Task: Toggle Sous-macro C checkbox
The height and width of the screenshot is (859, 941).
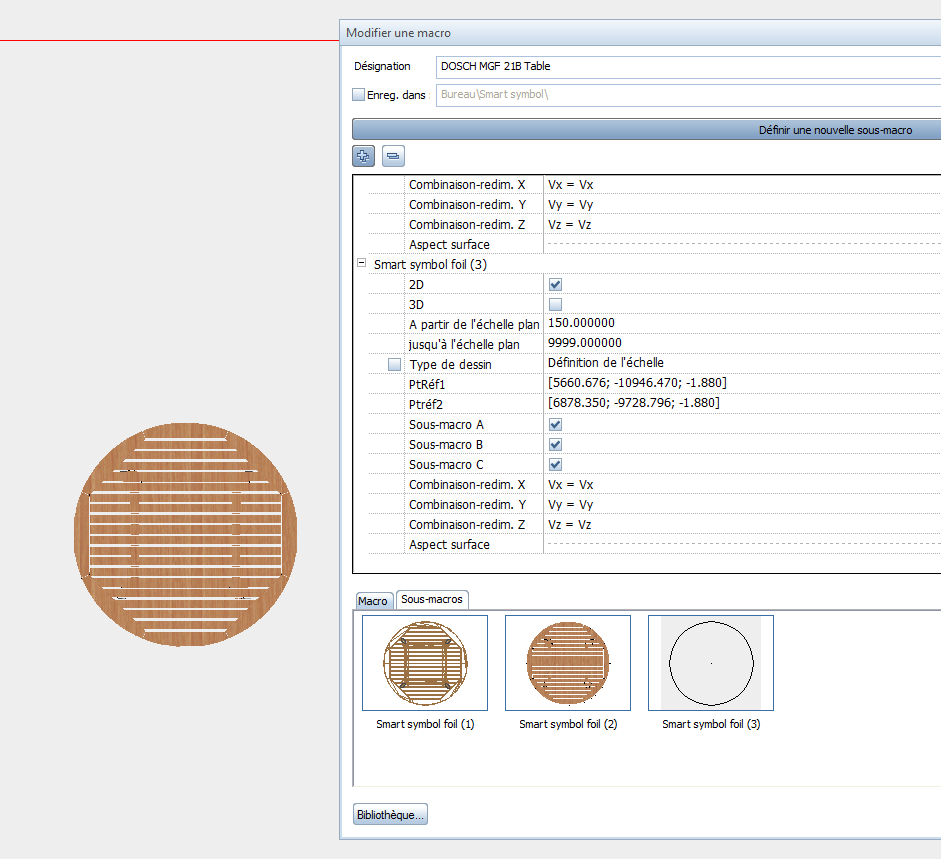Action: tap(555, 465)
